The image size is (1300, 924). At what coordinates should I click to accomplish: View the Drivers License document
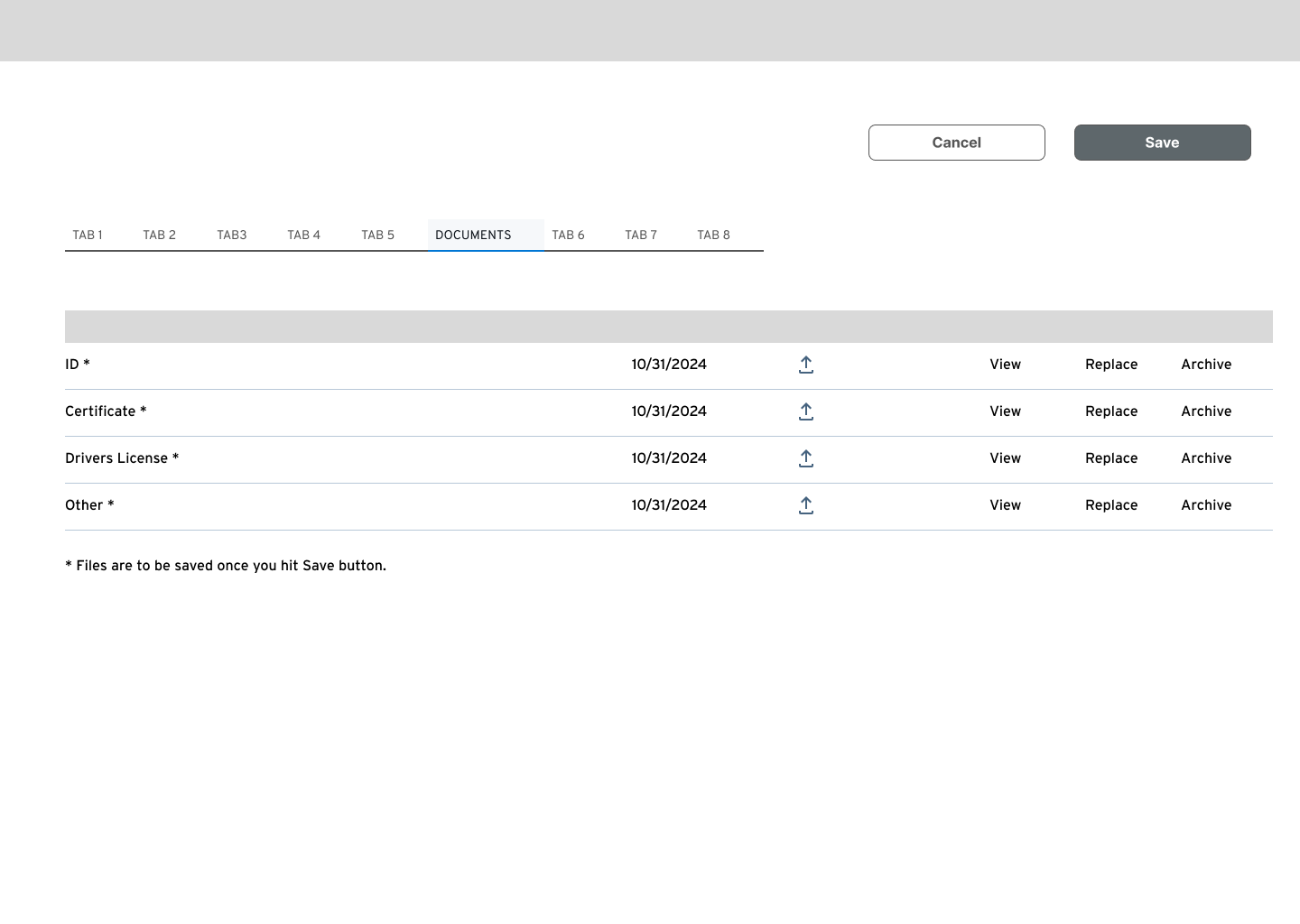1006,458
